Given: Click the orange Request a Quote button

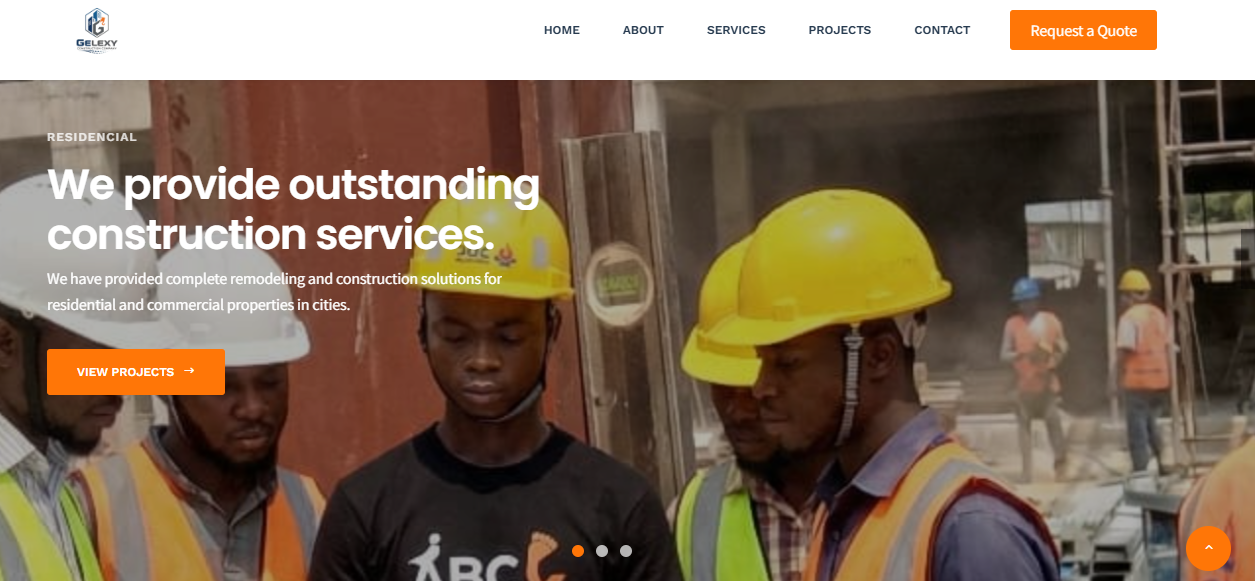Looking at the screenshot, I should point(1083,30).
